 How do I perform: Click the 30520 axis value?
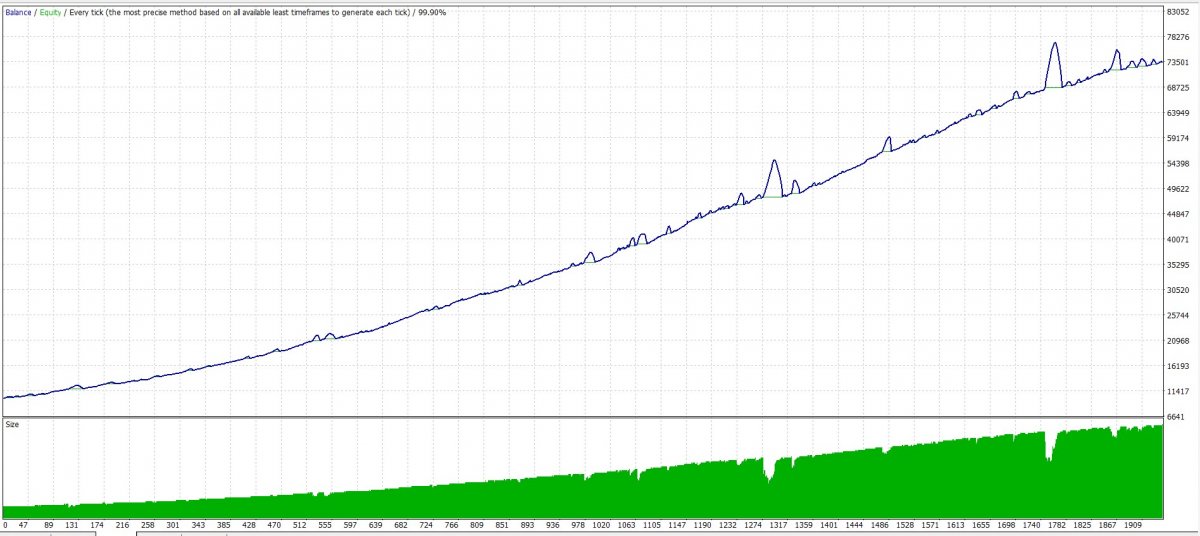point(1176,290)
